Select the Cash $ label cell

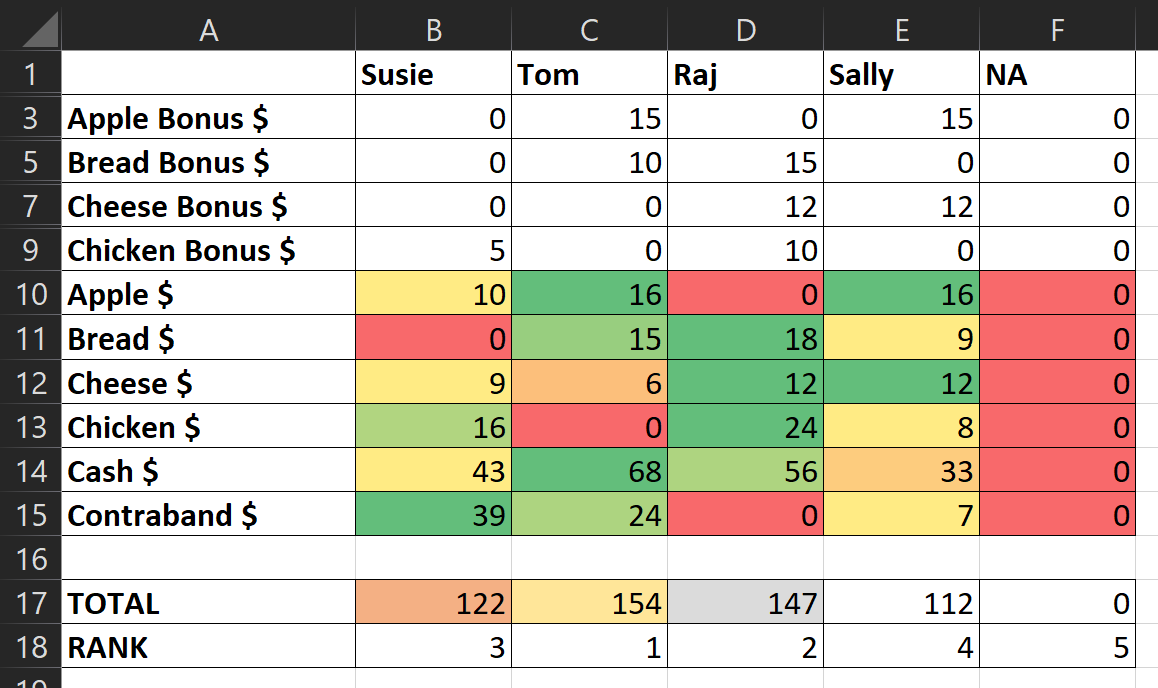coord(208,470)
